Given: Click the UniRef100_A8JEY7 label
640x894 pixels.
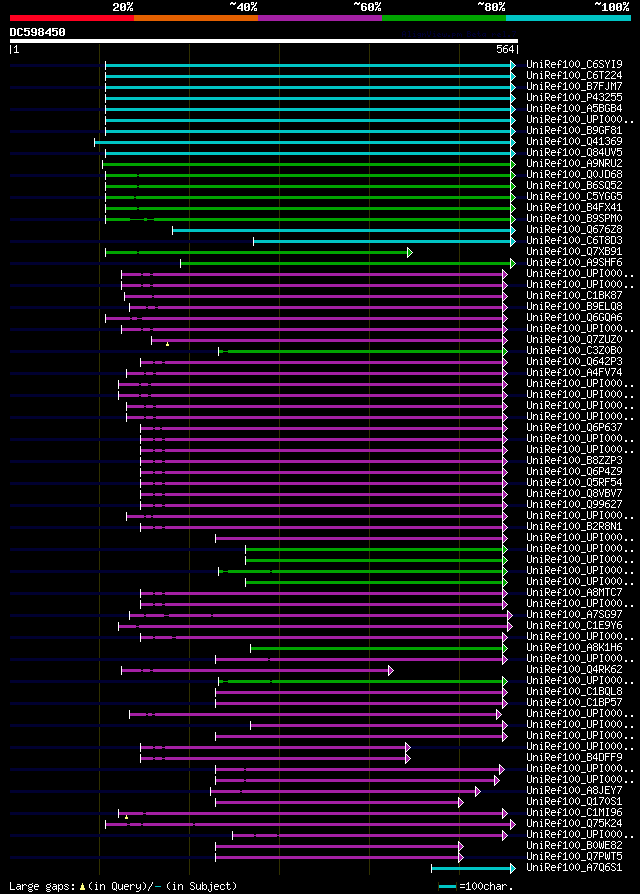Looking at the screenshot, I should 574,791.
